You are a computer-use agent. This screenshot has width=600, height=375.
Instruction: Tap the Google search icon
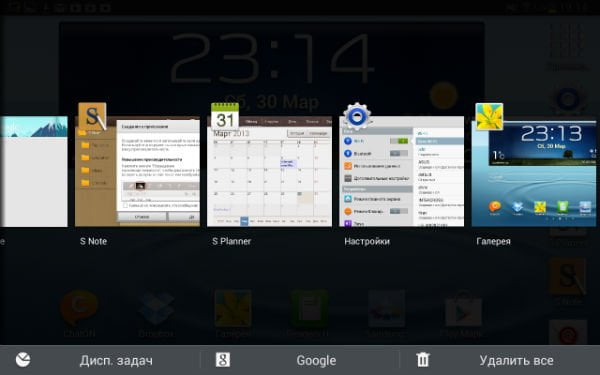223,360
